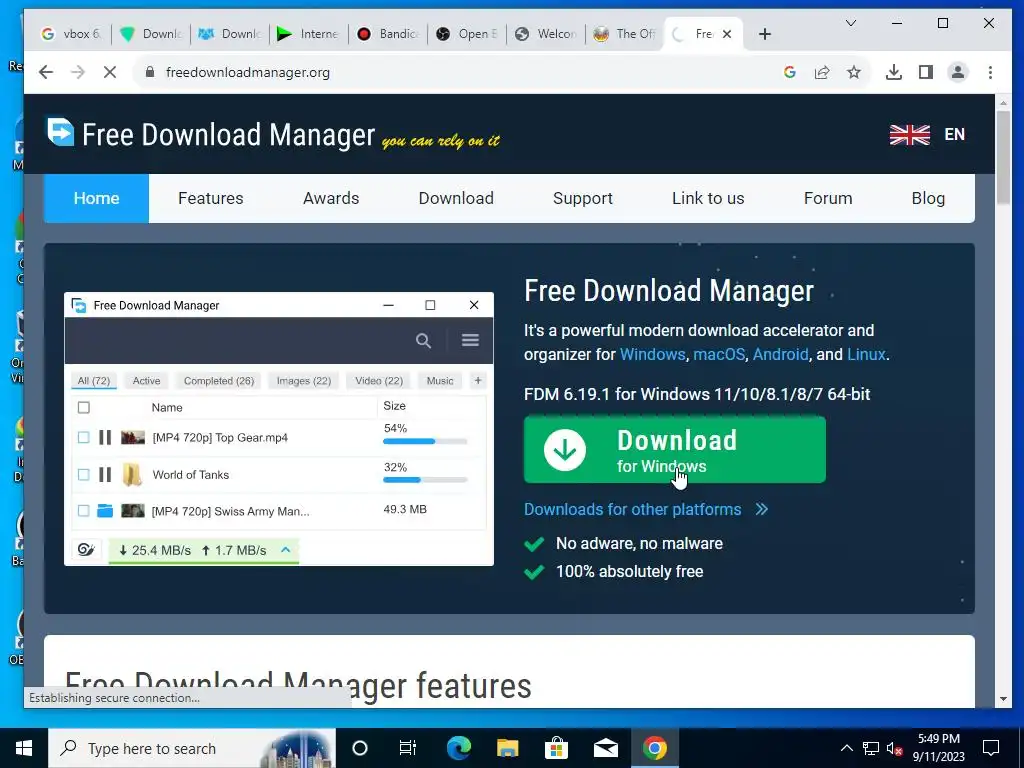This screenshot has width=1024, height=768.
Task: Open Chrome downloads icon
Action: point(893,72)
